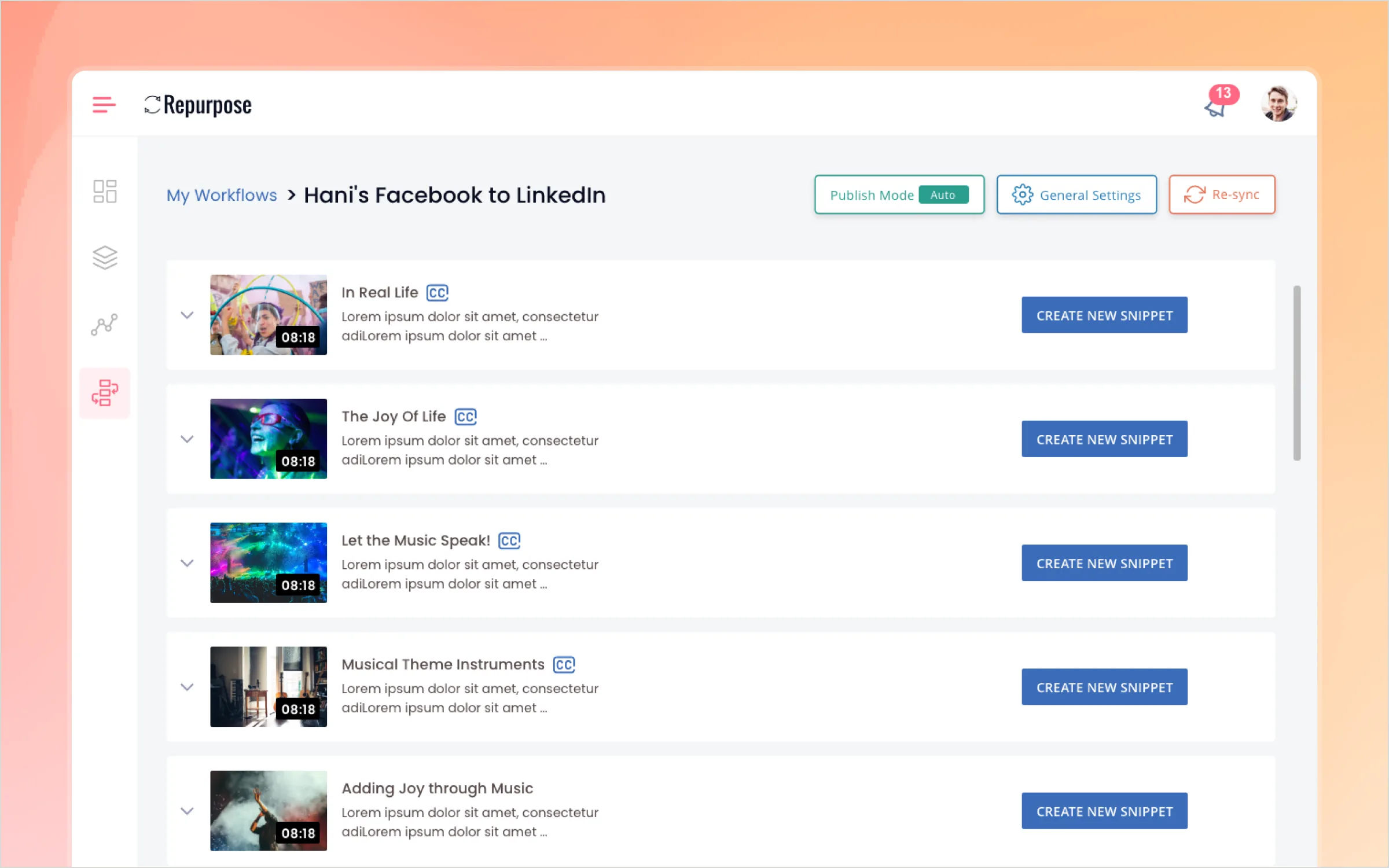Open the analytics graph sidebar icon
The image size is (1389, 868).
105,325
